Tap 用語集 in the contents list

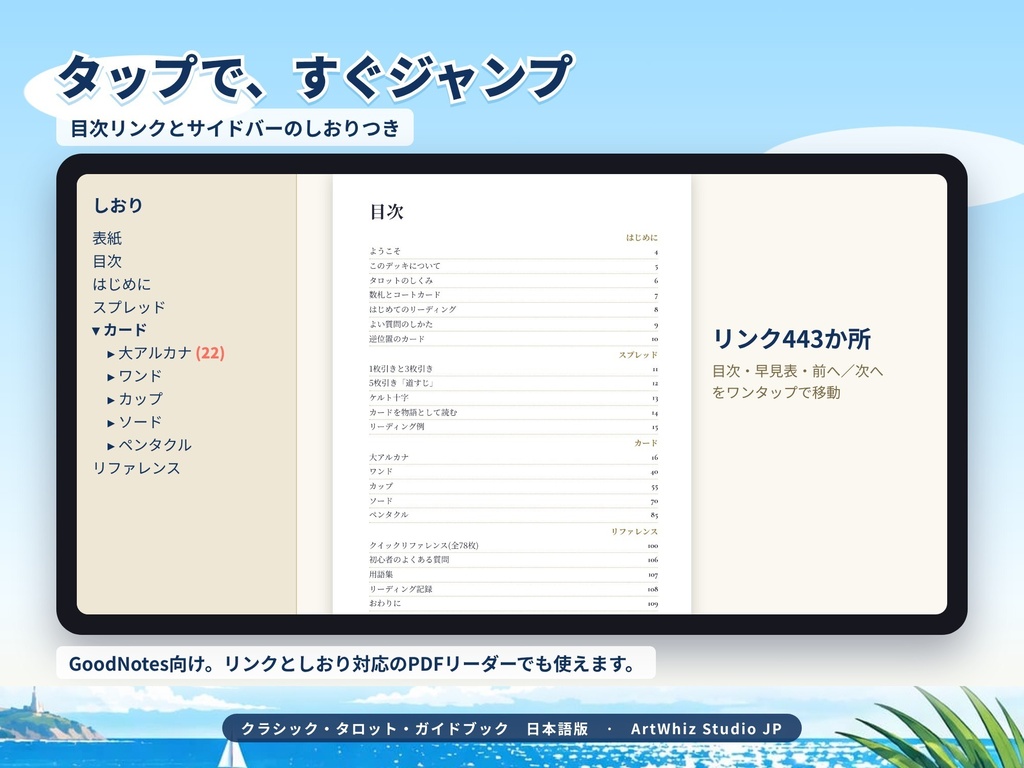pos(513,575)
